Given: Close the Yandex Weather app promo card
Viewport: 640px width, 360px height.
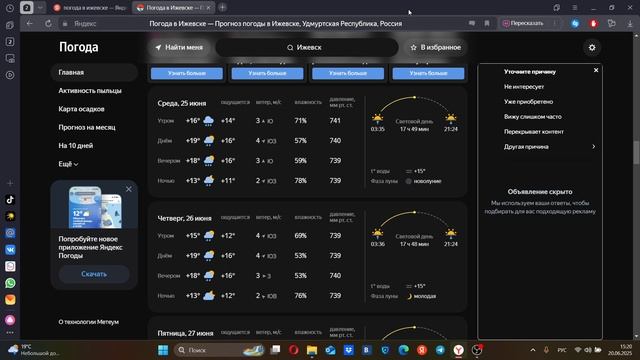Looking at the screenshot, I should (x=129, y=189).
